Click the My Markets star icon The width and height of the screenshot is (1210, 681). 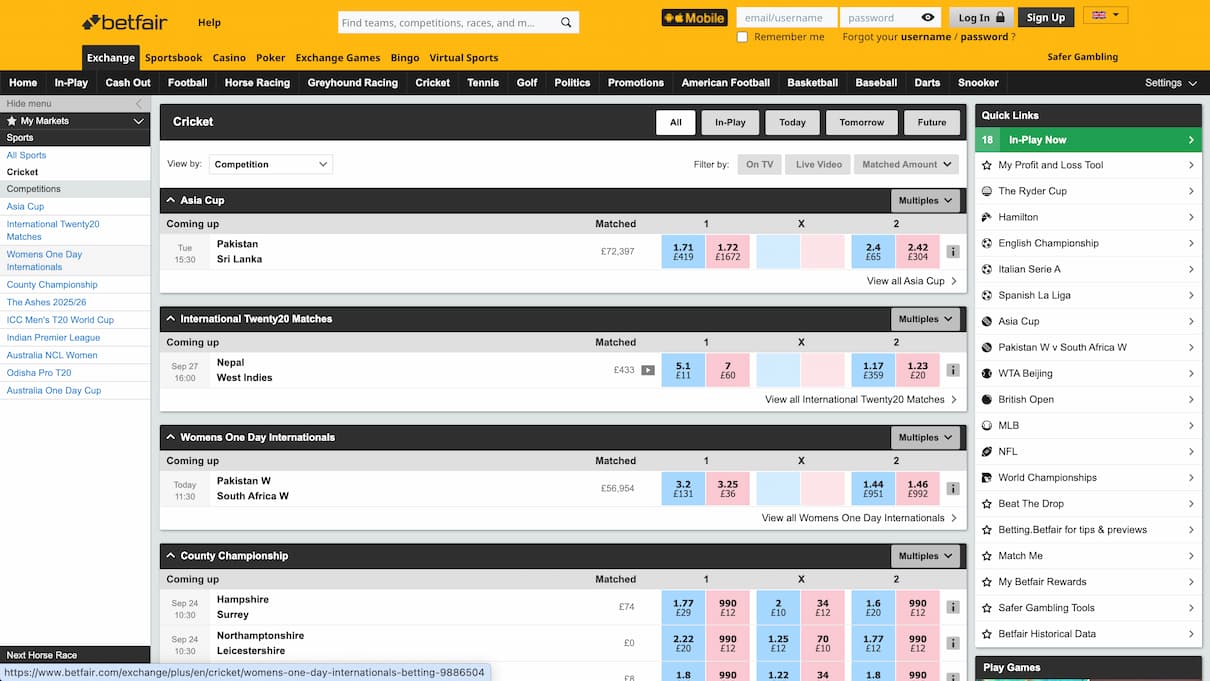(x=12, y=121)
